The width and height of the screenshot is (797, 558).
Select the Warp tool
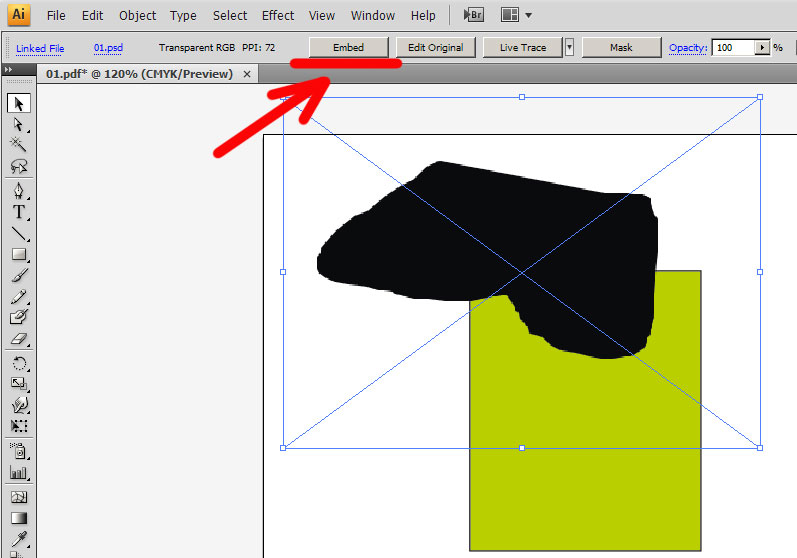pos(19,405)
